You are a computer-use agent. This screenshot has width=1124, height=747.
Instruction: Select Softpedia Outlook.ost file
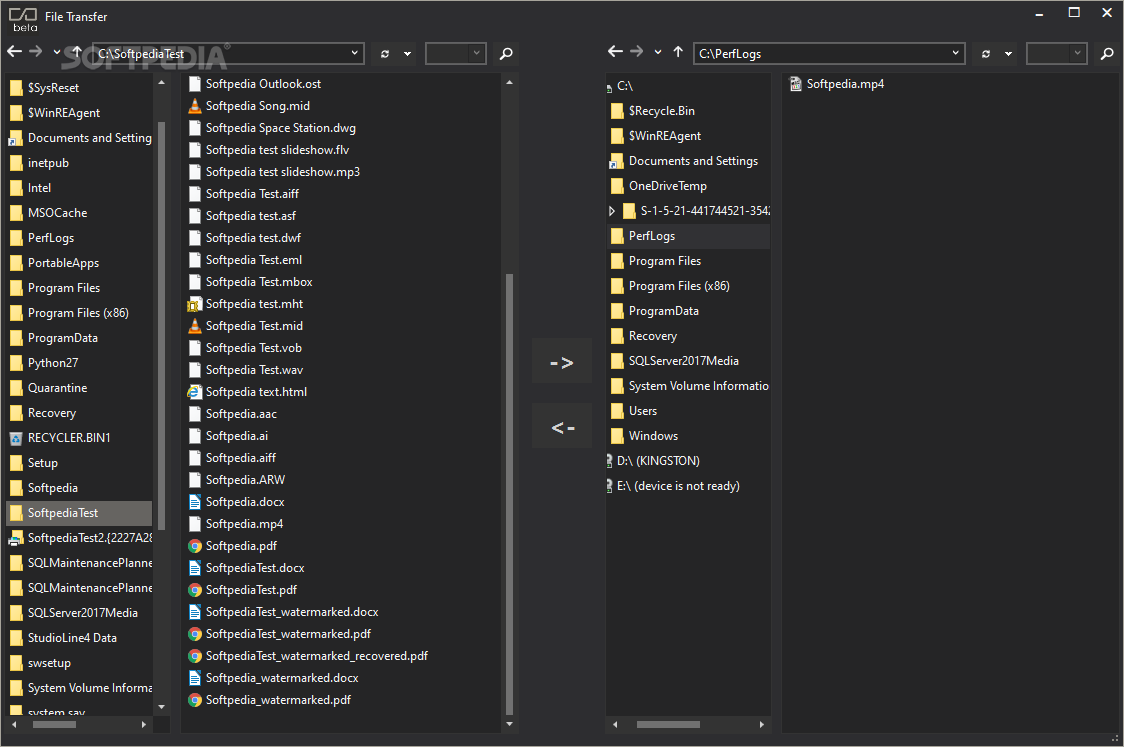(x=254, y=84)
